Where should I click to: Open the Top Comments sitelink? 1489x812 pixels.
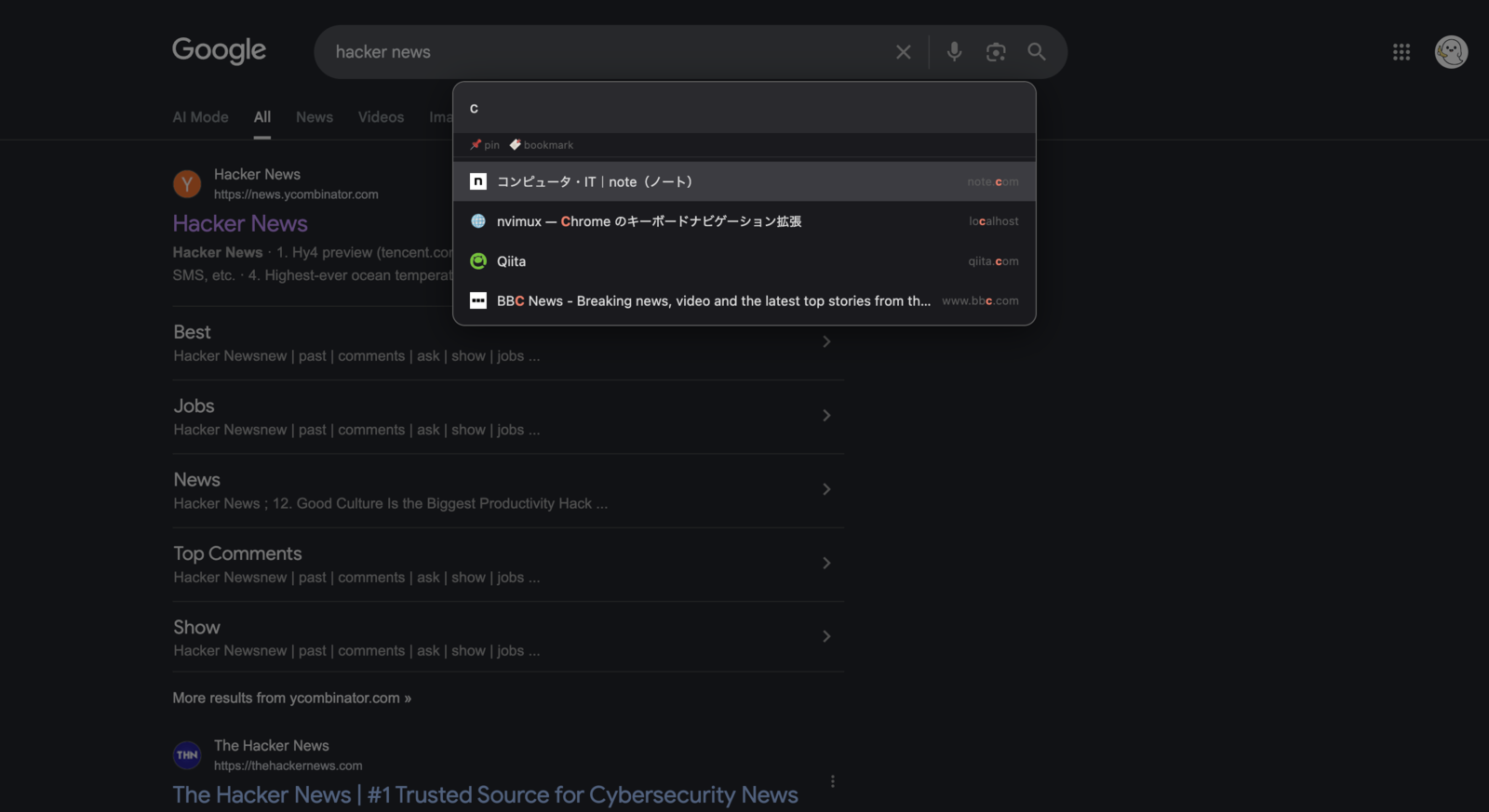point(237,553)
